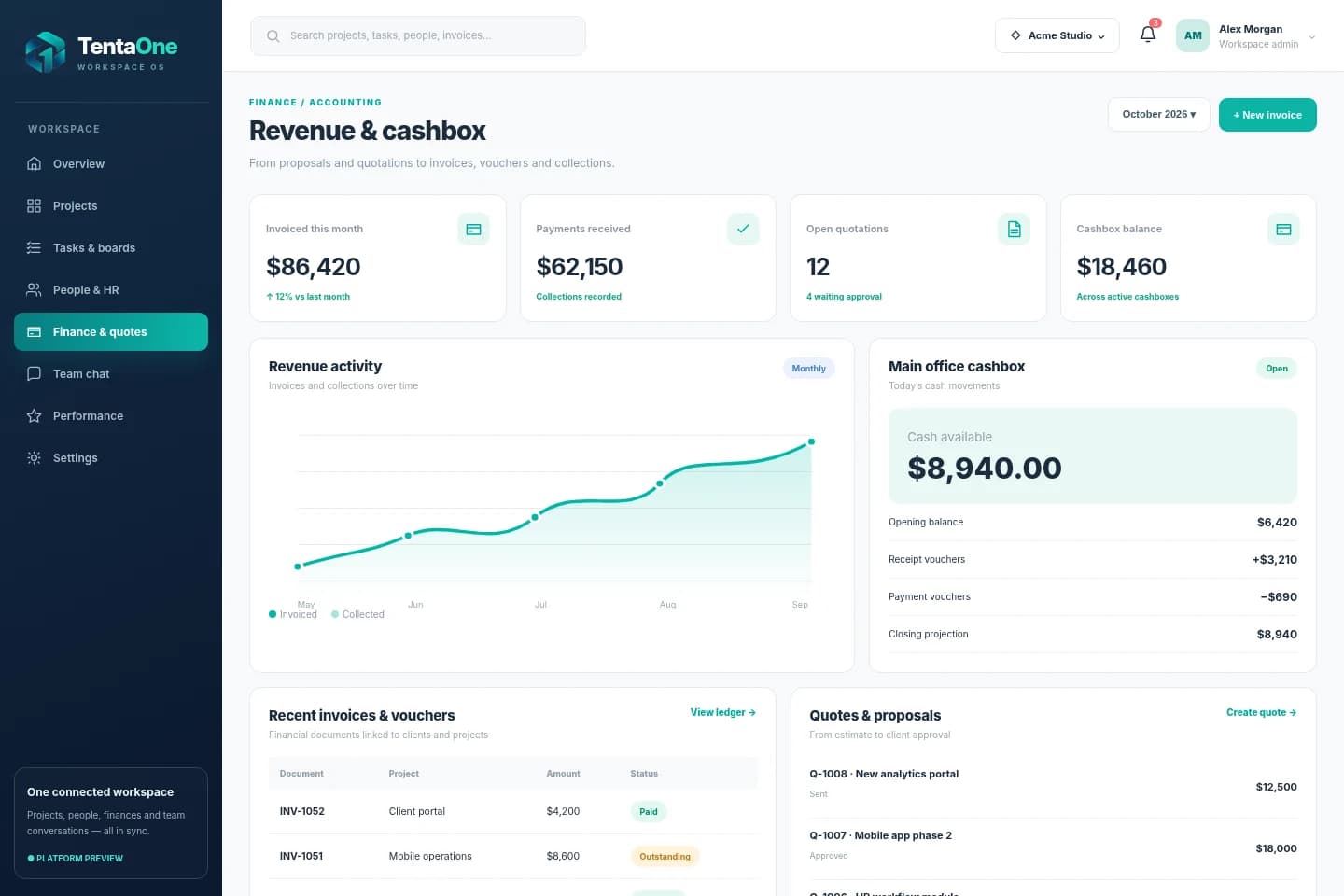The height and width of the screenshot is (896, 1344).
Task: Click the Open status badge on cashbox
Action: [1277, 368]
